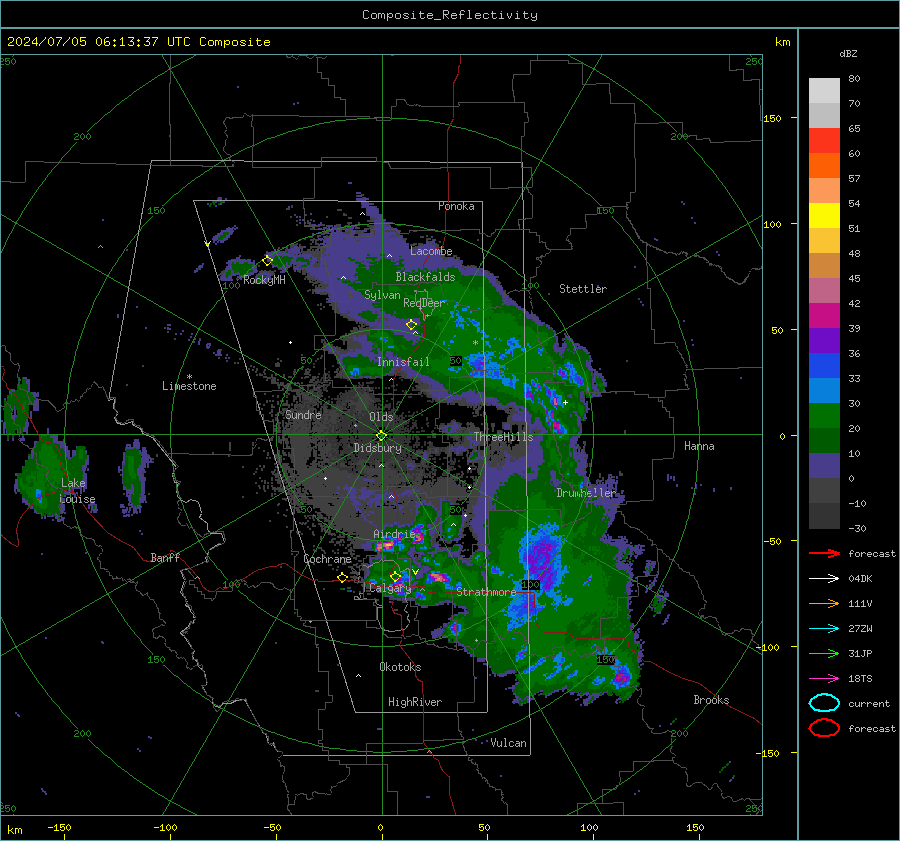The image size is (900, 841).
Task: Click the Didsbury town label
Action: coord(378,448)
